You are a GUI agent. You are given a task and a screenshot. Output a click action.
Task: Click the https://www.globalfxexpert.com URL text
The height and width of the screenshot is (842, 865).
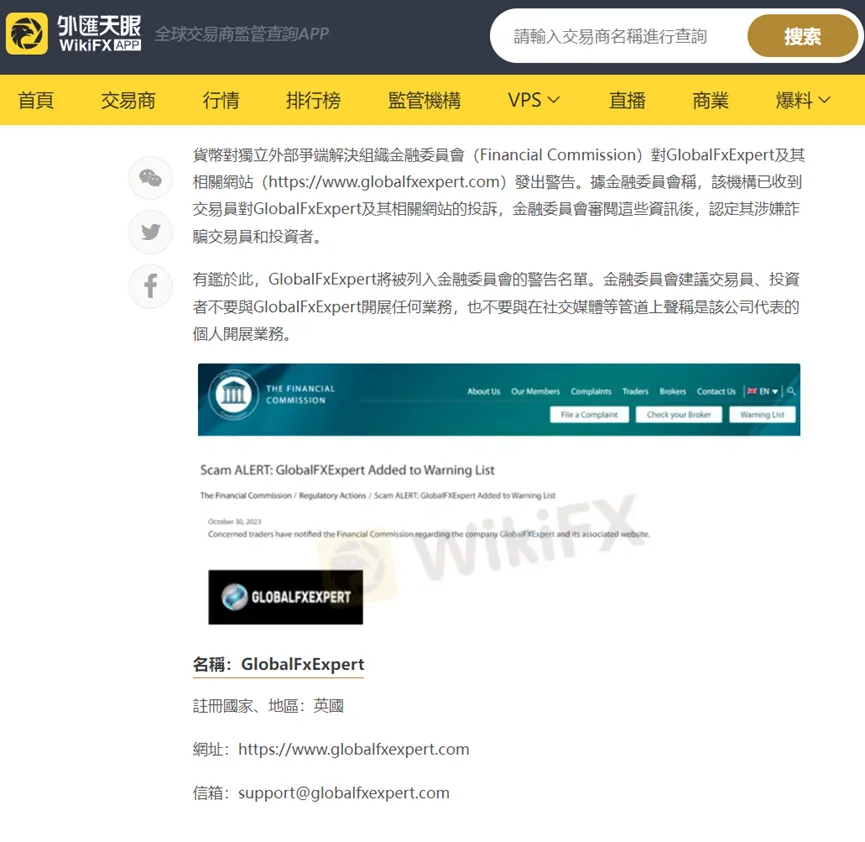[x=354, y=749]
